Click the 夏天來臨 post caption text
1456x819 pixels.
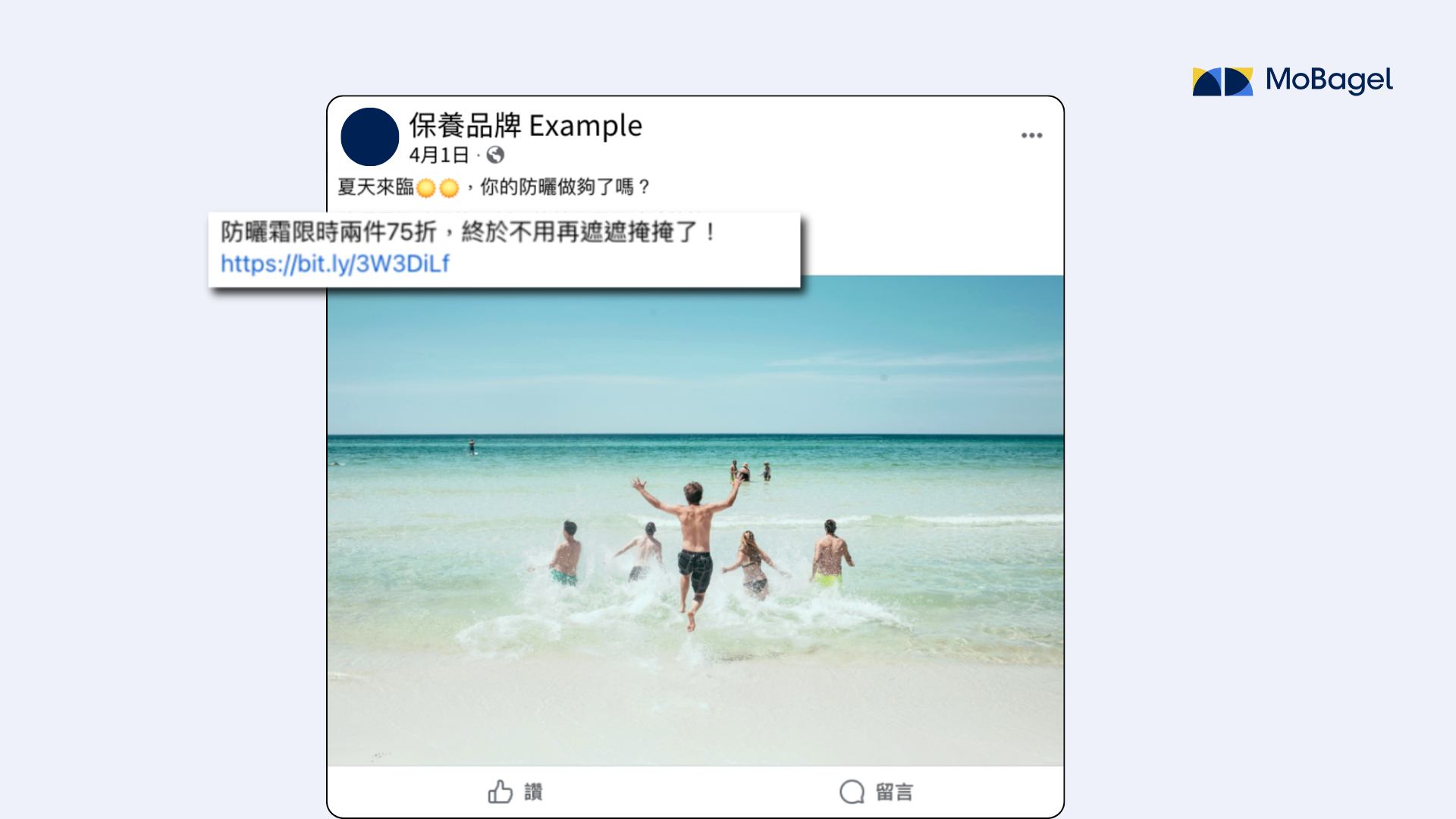point(376,187)
